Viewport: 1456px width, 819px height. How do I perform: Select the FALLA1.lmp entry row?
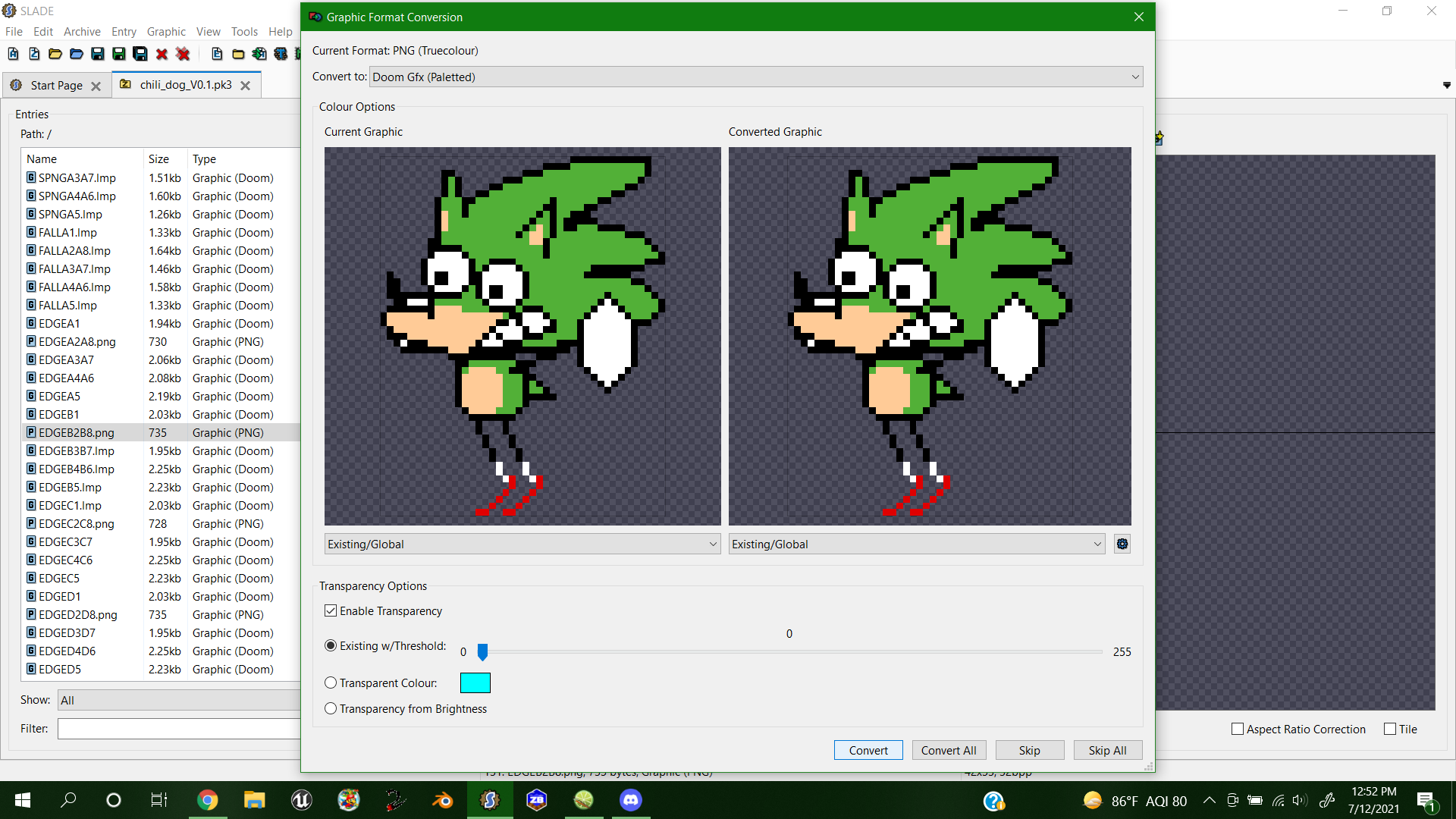tap(161, 233)
